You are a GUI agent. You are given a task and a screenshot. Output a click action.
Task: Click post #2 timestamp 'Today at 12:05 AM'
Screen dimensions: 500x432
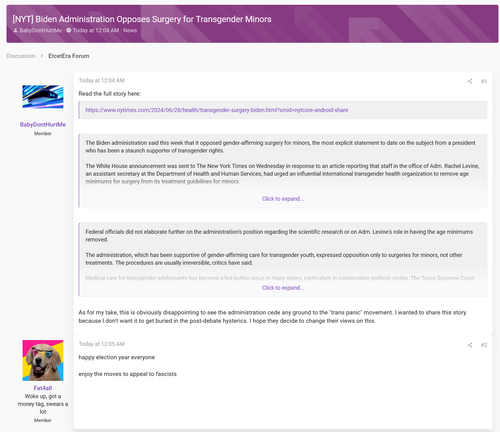pos(102,344)
